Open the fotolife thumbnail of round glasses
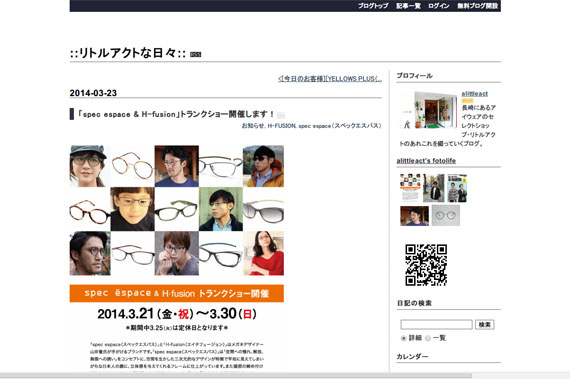Image resolution: width=570 pixels, height=379 pixels. [446, 215]
